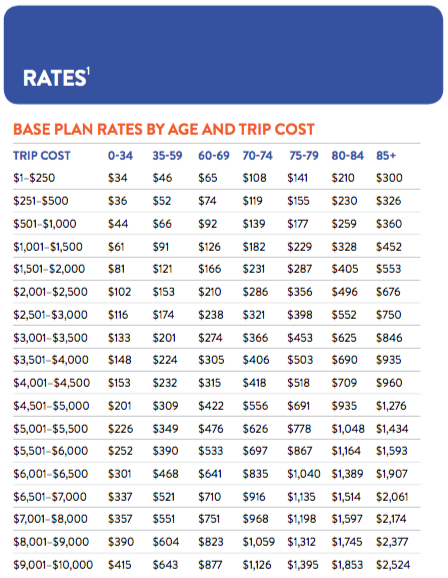Click the 0-34 age column header
The height and width of the screenshot is (578, 448).
pos(120,156)
